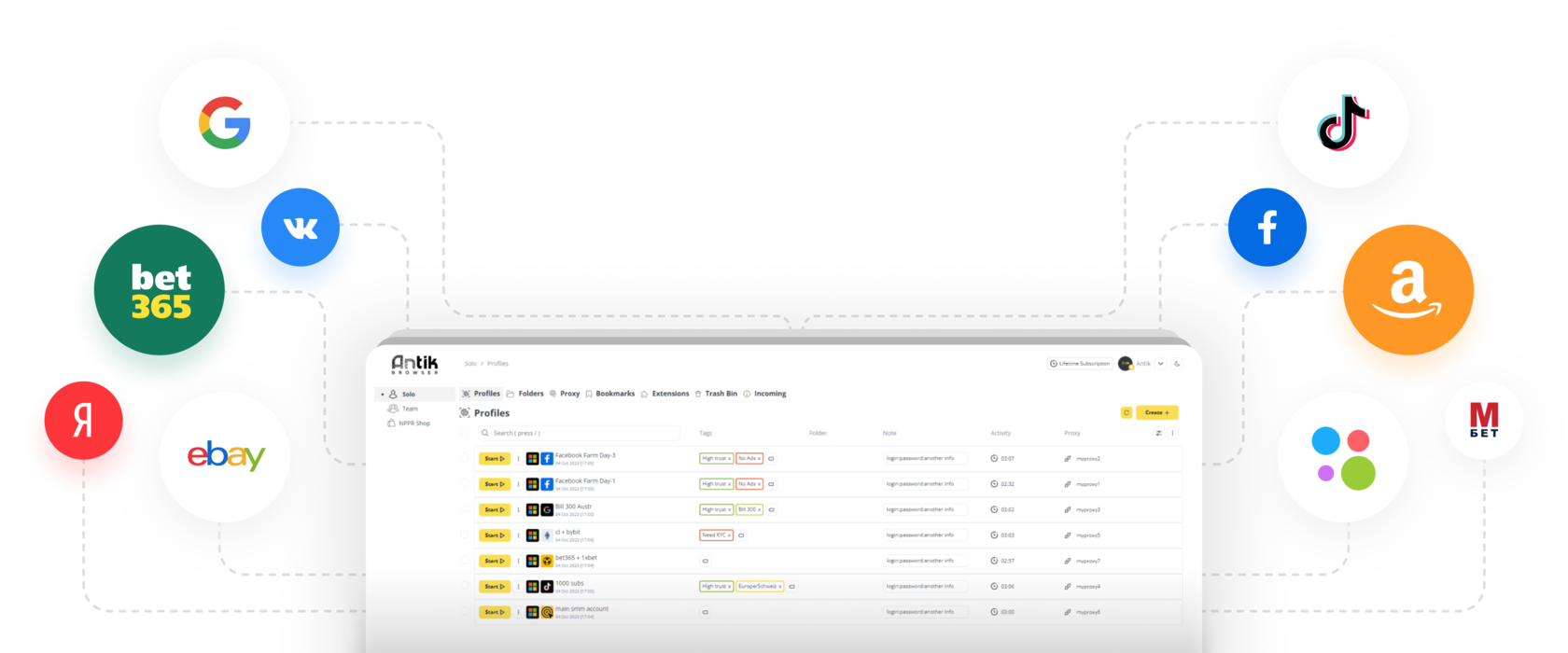Select the bet365 + 1xbet profile checkbox
The width and height of the screenshot is (1568, 653).
pos(465,561)
